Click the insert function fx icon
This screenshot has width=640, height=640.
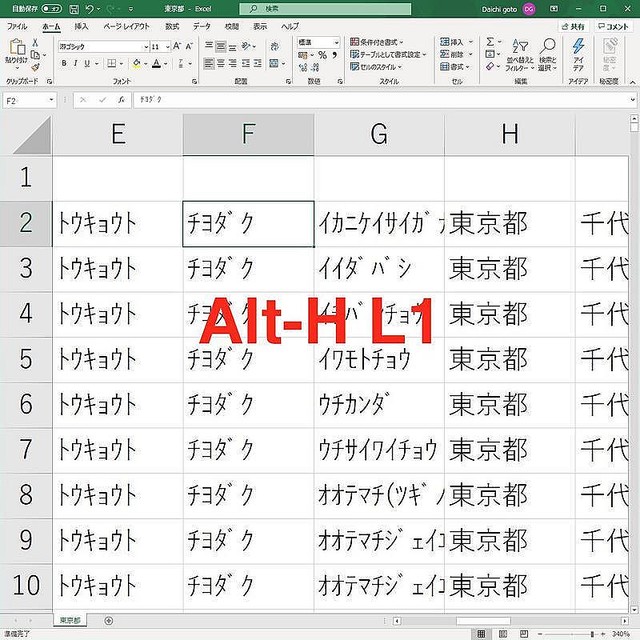pyautogui.click(x=121, y=100)
